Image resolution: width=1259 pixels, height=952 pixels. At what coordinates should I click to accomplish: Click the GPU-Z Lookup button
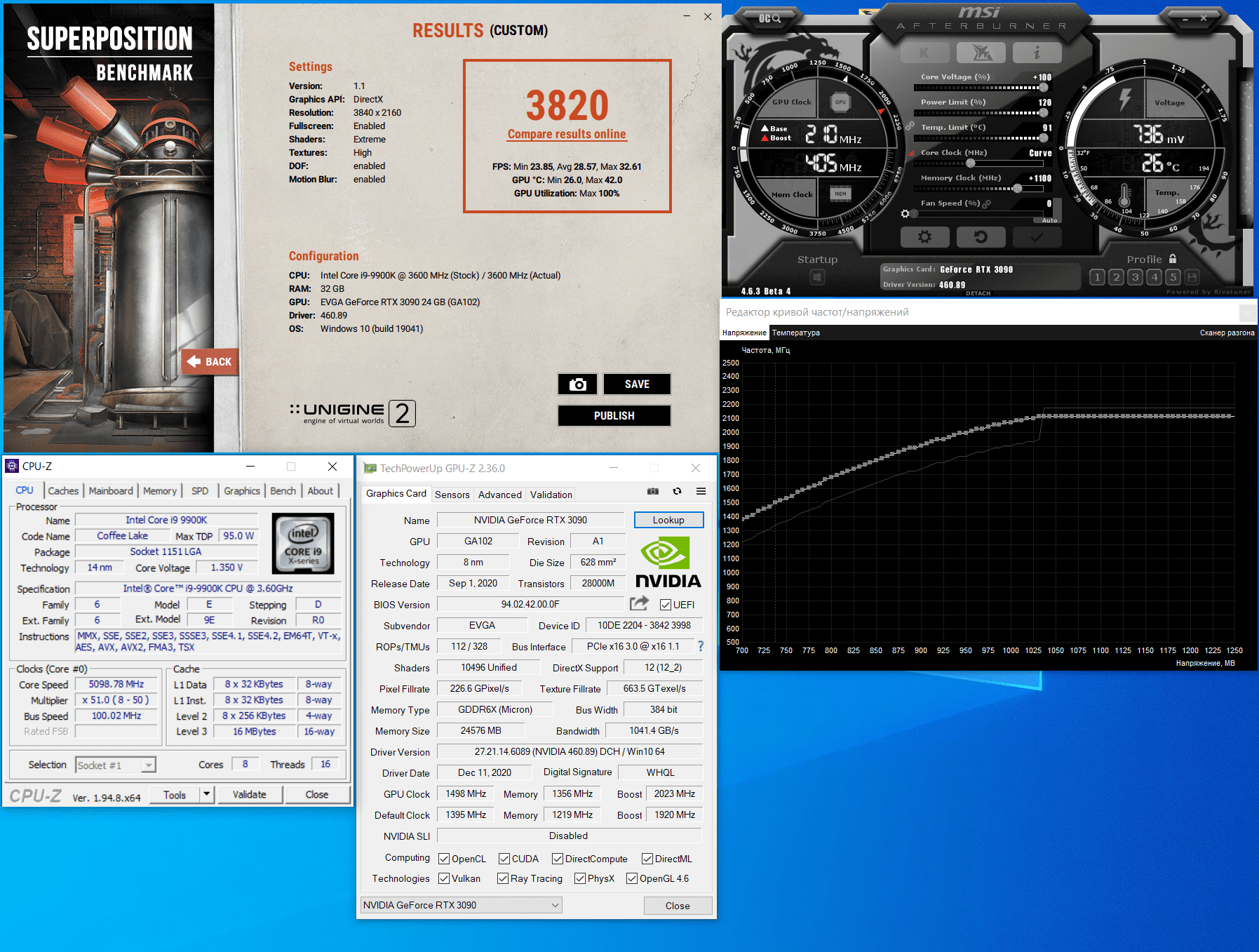point(668,520)
